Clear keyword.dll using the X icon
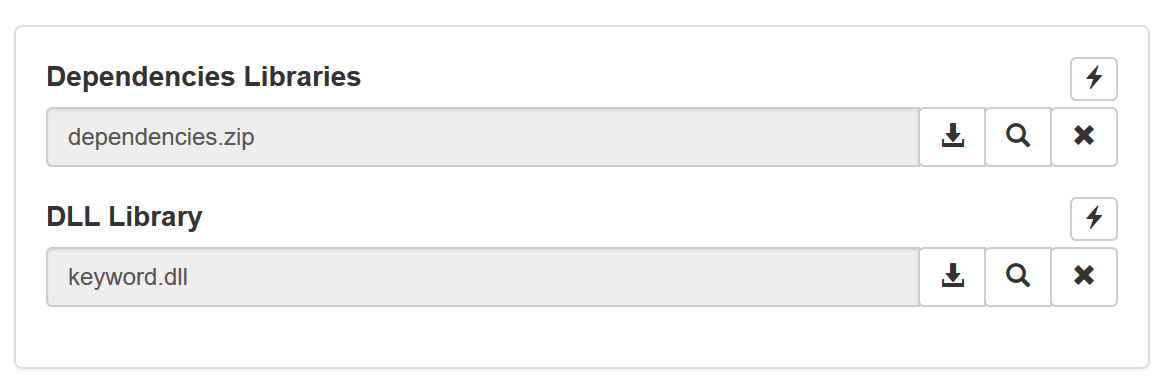 [x=1084, y=277]
